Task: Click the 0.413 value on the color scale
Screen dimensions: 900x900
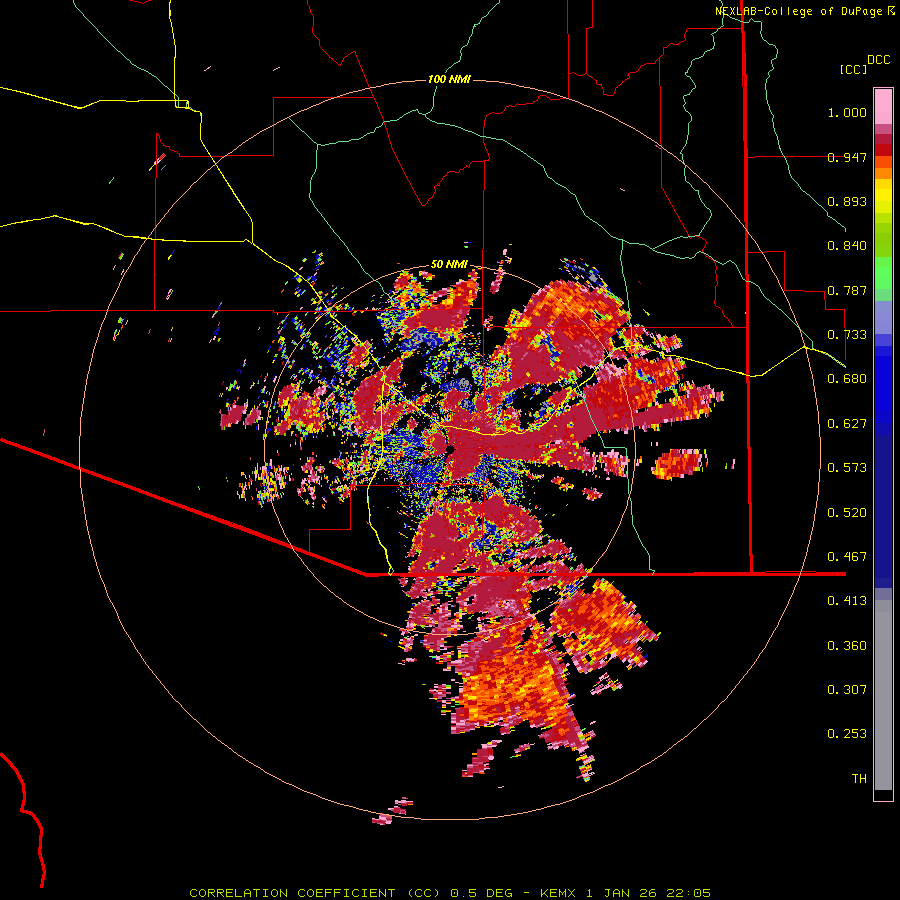Action: pyautogui.click(x=847, y=601)
